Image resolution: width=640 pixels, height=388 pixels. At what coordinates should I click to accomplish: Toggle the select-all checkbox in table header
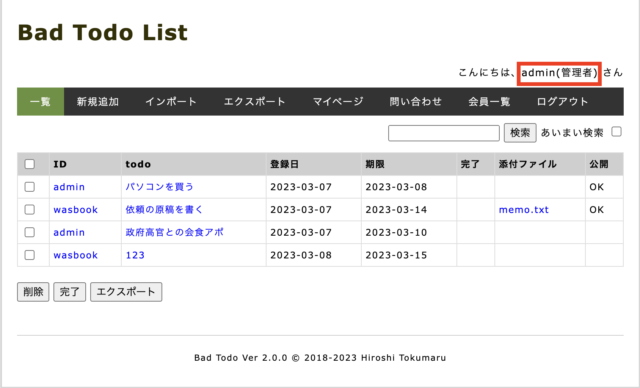(29, 164)
